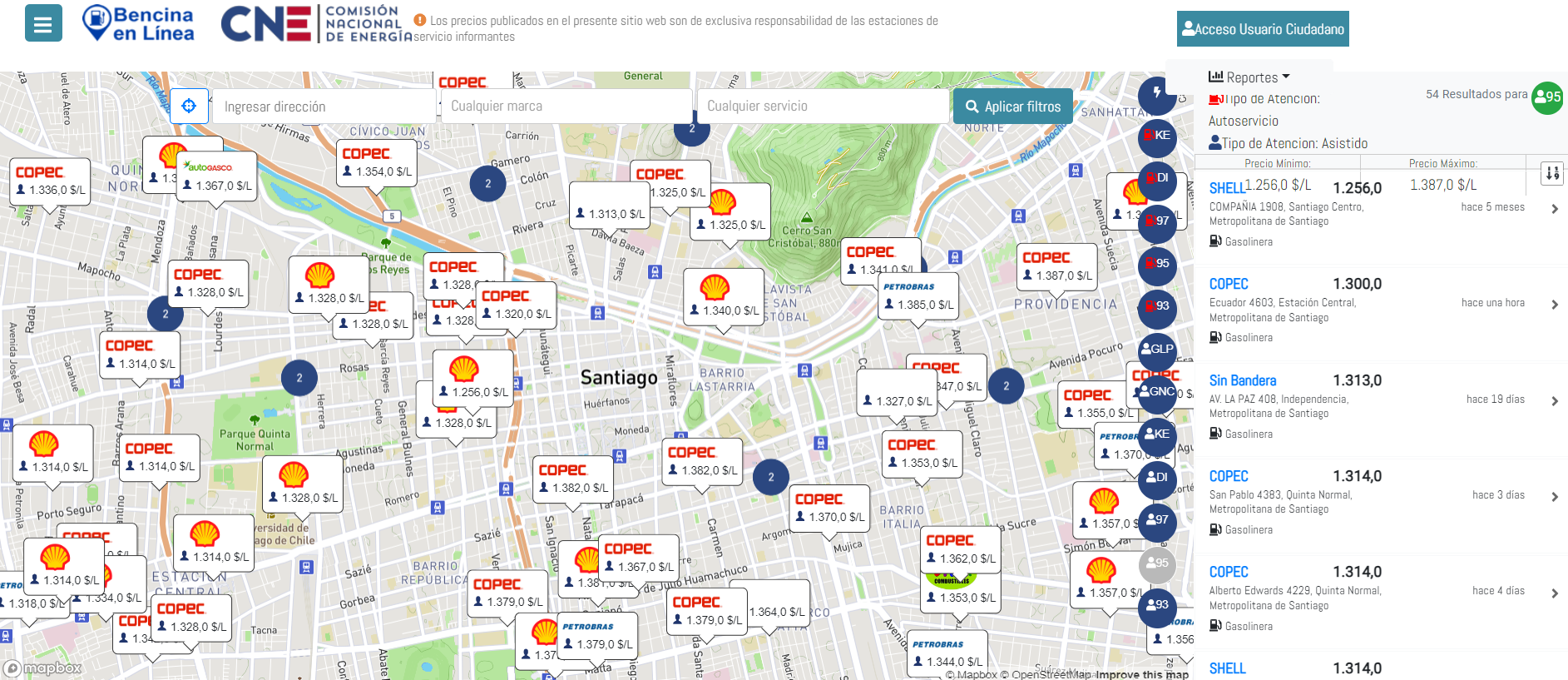Open the 'Cualquier servicio' service dropdown

point(823,107)
